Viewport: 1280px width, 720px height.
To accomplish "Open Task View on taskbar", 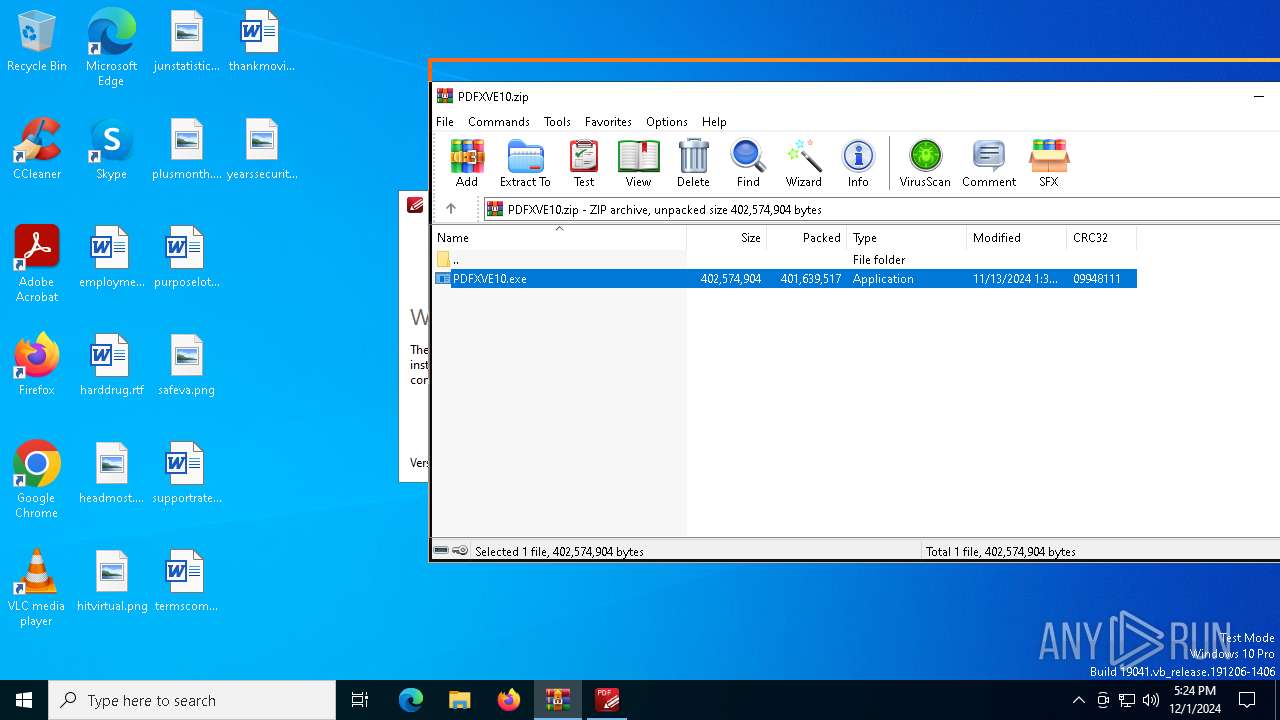I will tap(360, 700).
